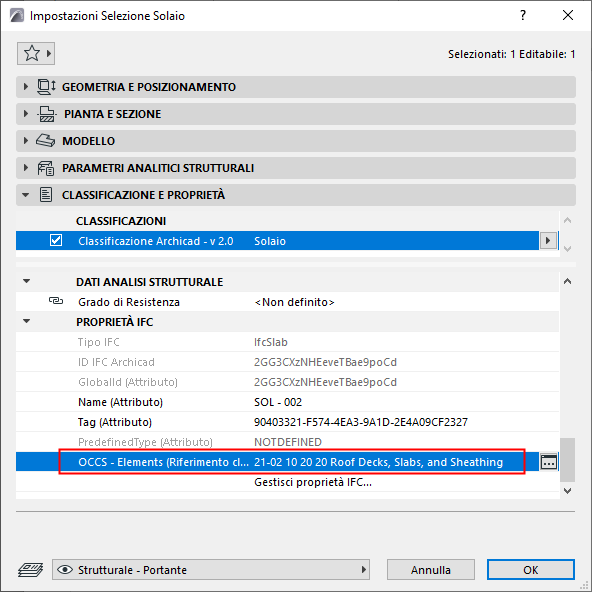This screenshot has height=592, width=592.
Task: Click classifications list scroll down arrow
Action: [567, 249]
